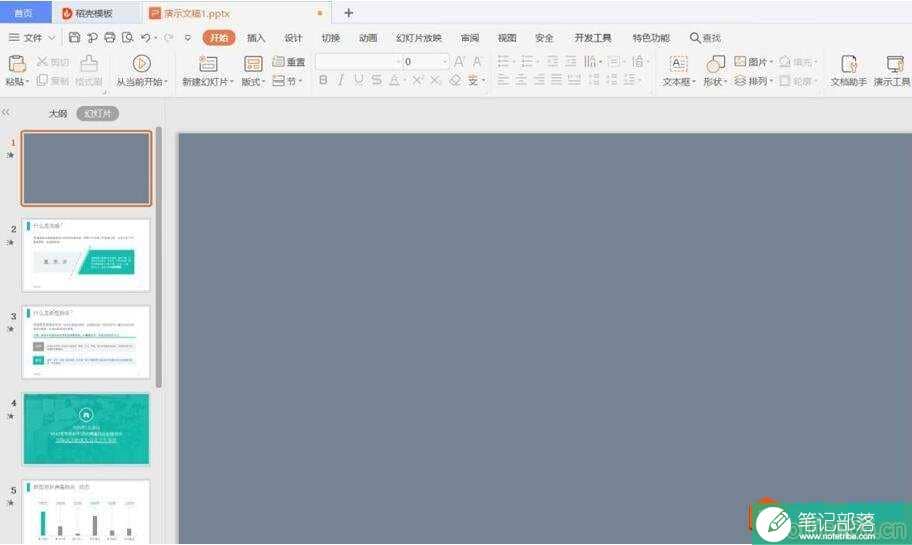The width and height of the screenshot is (912, 545).
Task: Click the 新建幻灯片 new slide icon
Action: [x=208, y=63]
